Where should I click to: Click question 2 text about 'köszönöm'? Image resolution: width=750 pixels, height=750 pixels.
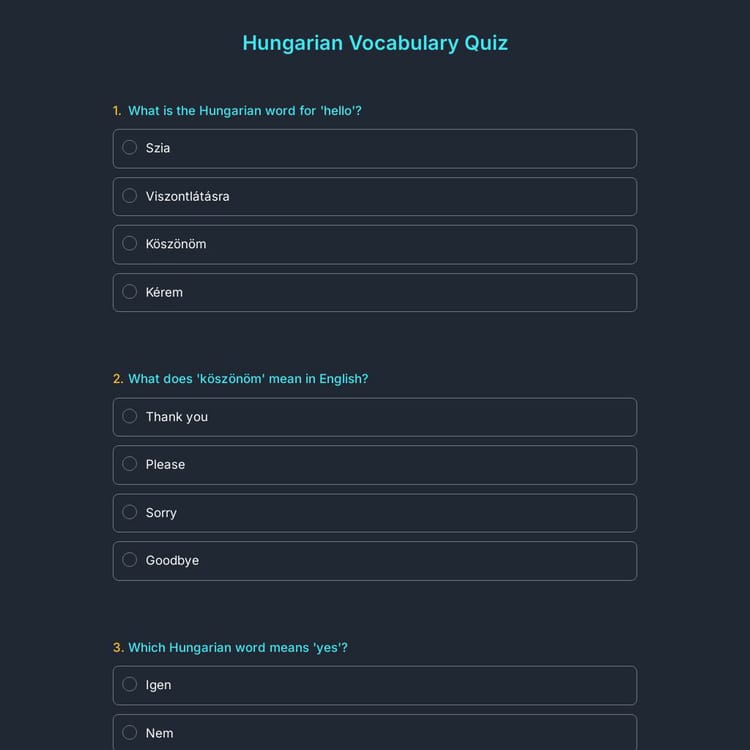[x=248, y=379]
